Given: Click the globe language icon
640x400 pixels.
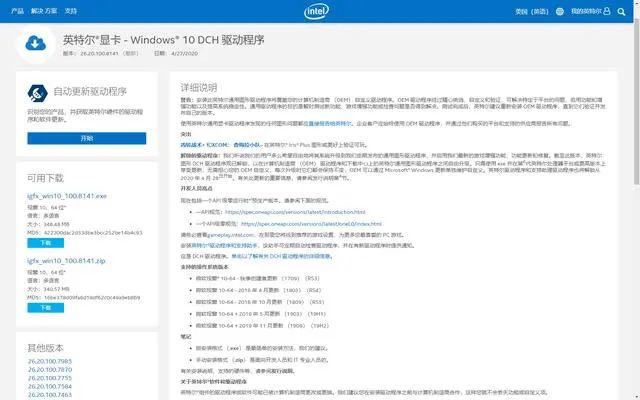Looking at the screenshot, I should (560, 11).
